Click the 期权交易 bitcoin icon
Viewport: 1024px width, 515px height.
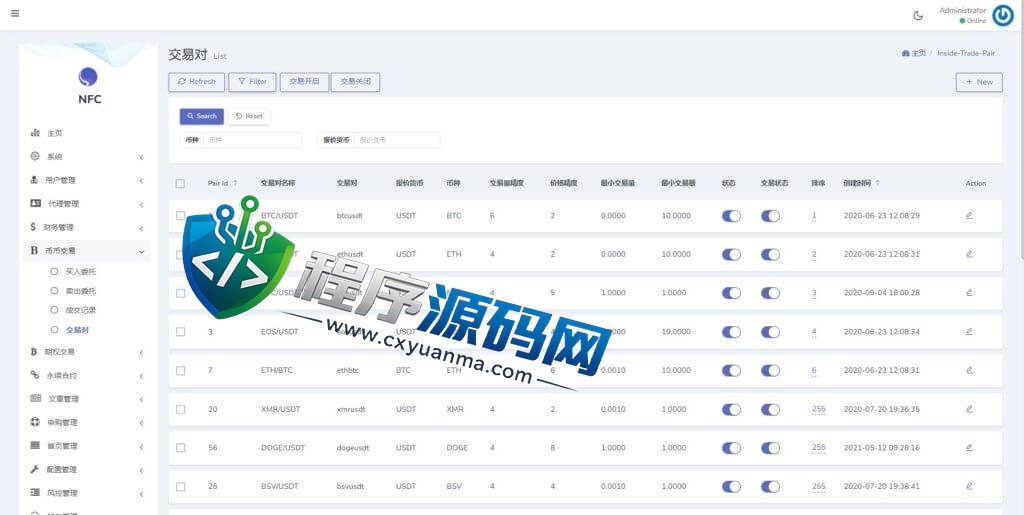point(34,352)
